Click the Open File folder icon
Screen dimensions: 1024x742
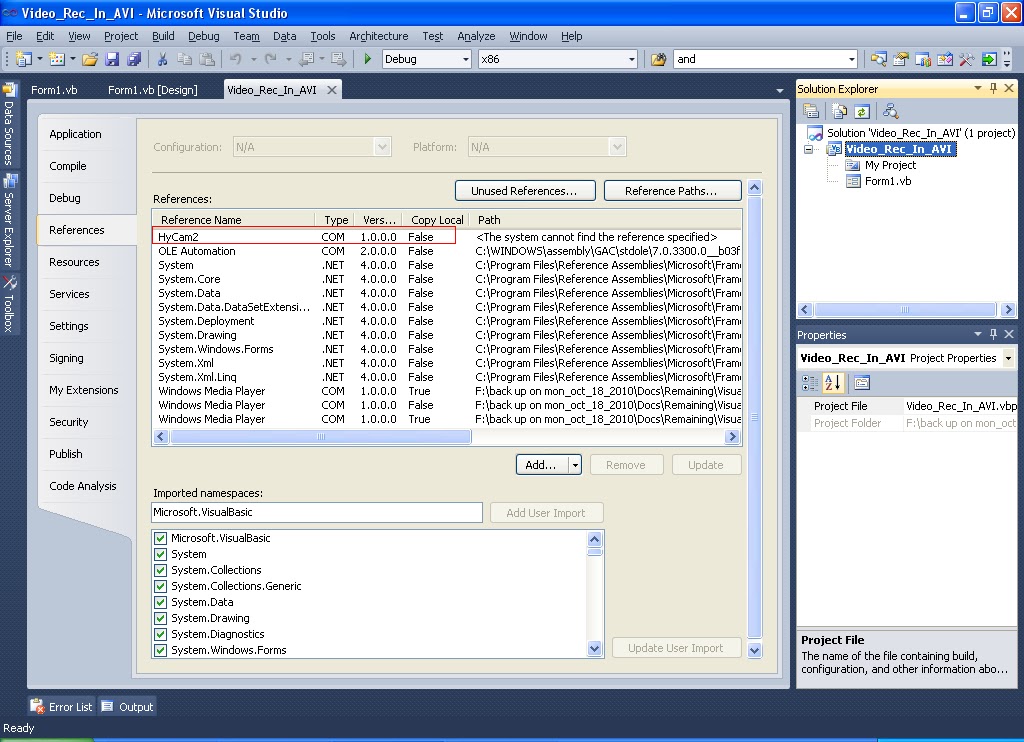point(90,59)
